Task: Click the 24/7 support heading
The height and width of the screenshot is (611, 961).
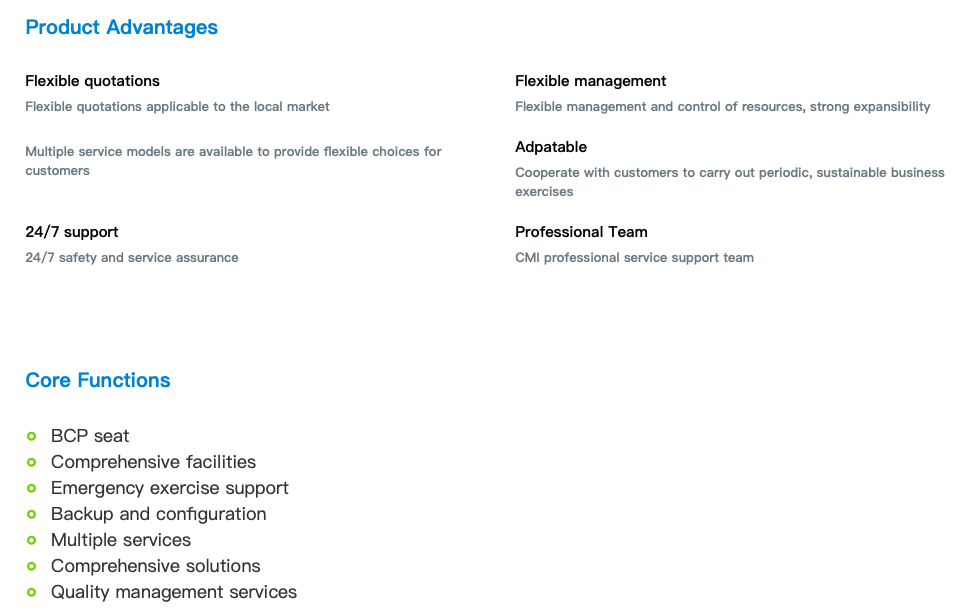Action: click(72, 232)
